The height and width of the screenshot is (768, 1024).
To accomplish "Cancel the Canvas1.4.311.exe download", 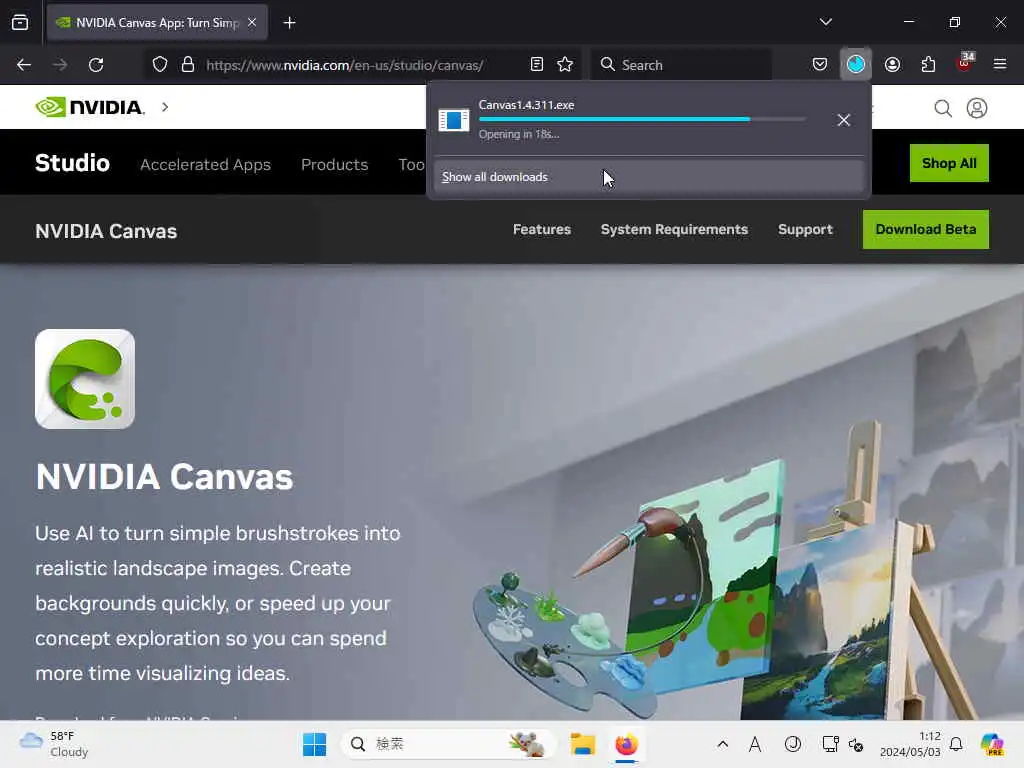I will 843,120.
